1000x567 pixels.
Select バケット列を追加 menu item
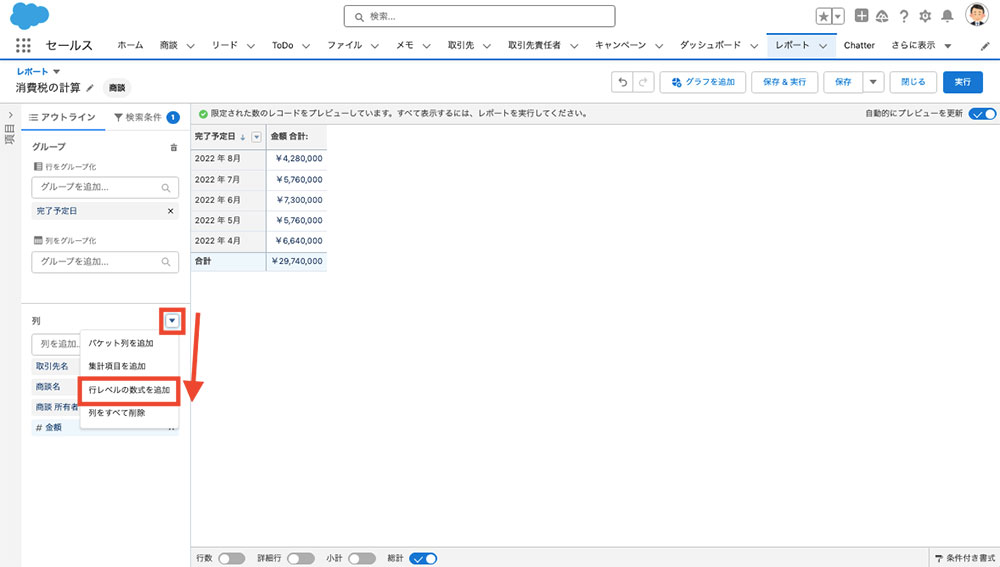tap(129, 343)
